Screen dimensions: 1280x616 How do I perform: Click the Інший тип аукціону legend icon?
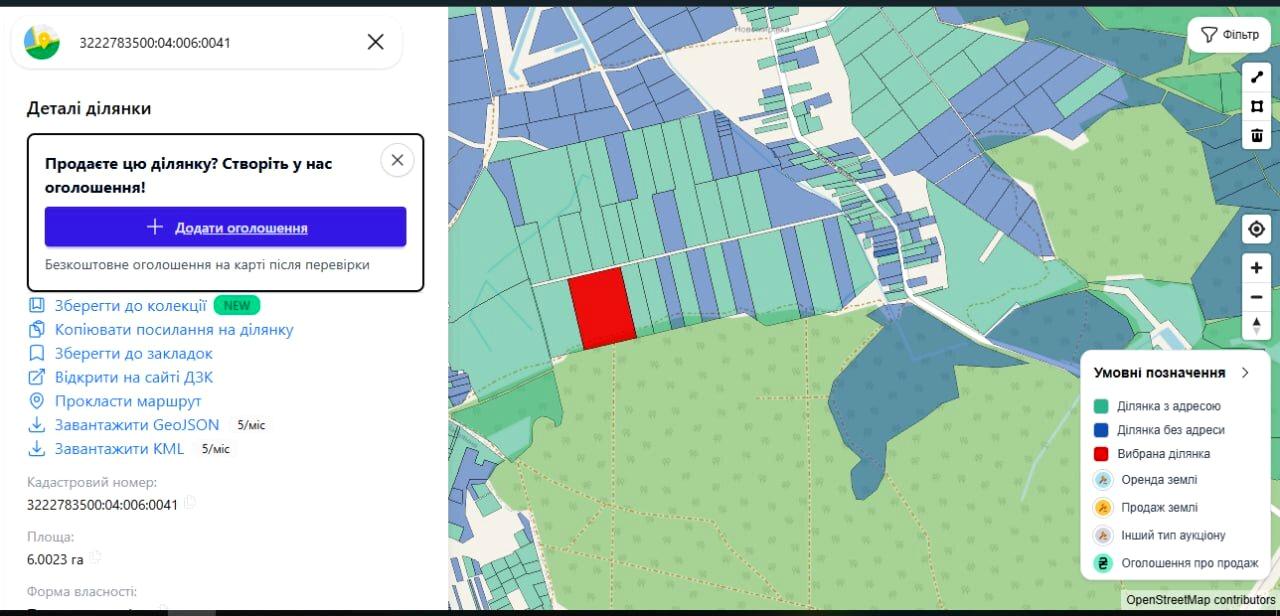pos(1103,535)
